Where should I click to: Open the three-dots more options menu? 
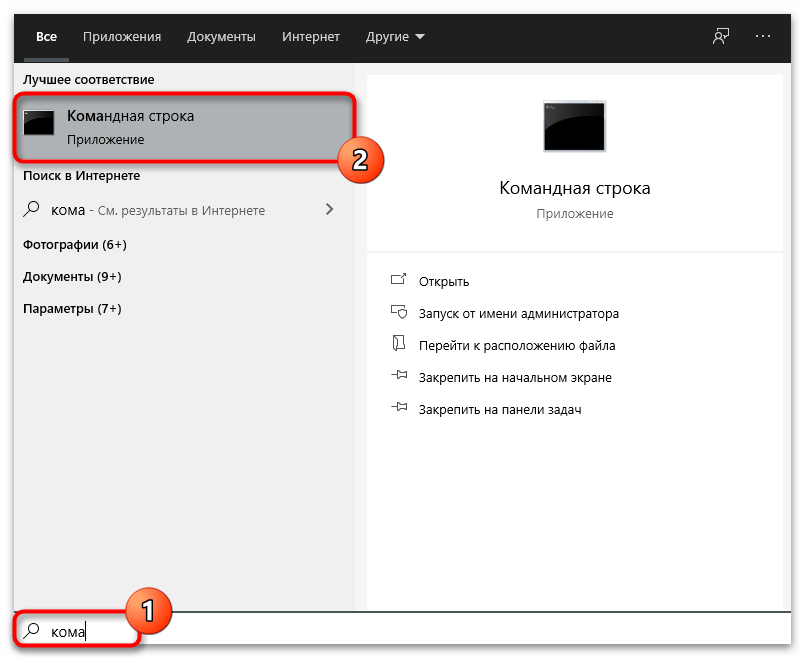[763, 37]
